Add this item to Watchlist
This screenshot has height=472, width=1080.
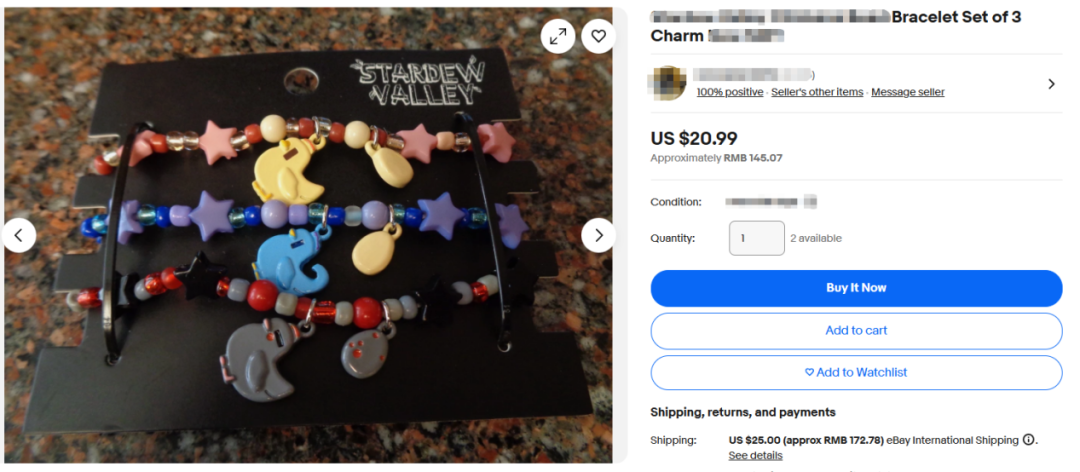(856, 373)
